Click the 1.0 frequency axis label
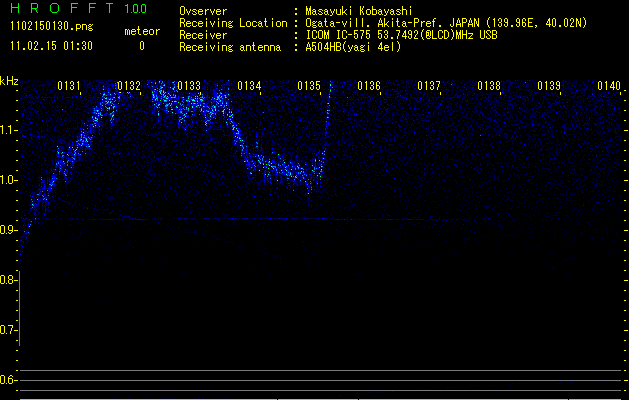 [9, 180]
